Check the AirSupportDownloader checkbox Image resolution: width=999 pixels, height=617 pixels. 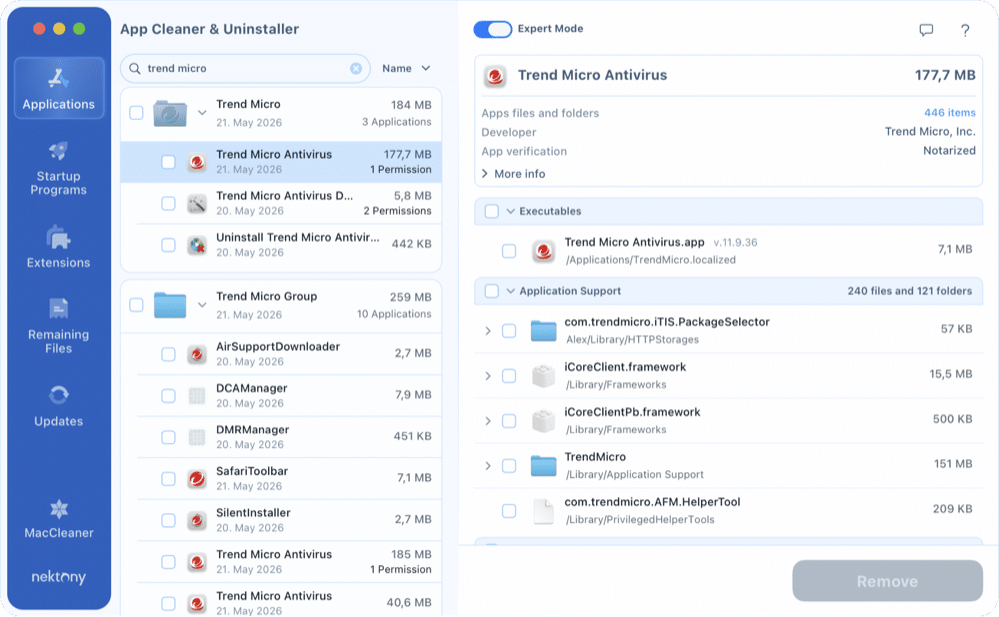[168, 354]
